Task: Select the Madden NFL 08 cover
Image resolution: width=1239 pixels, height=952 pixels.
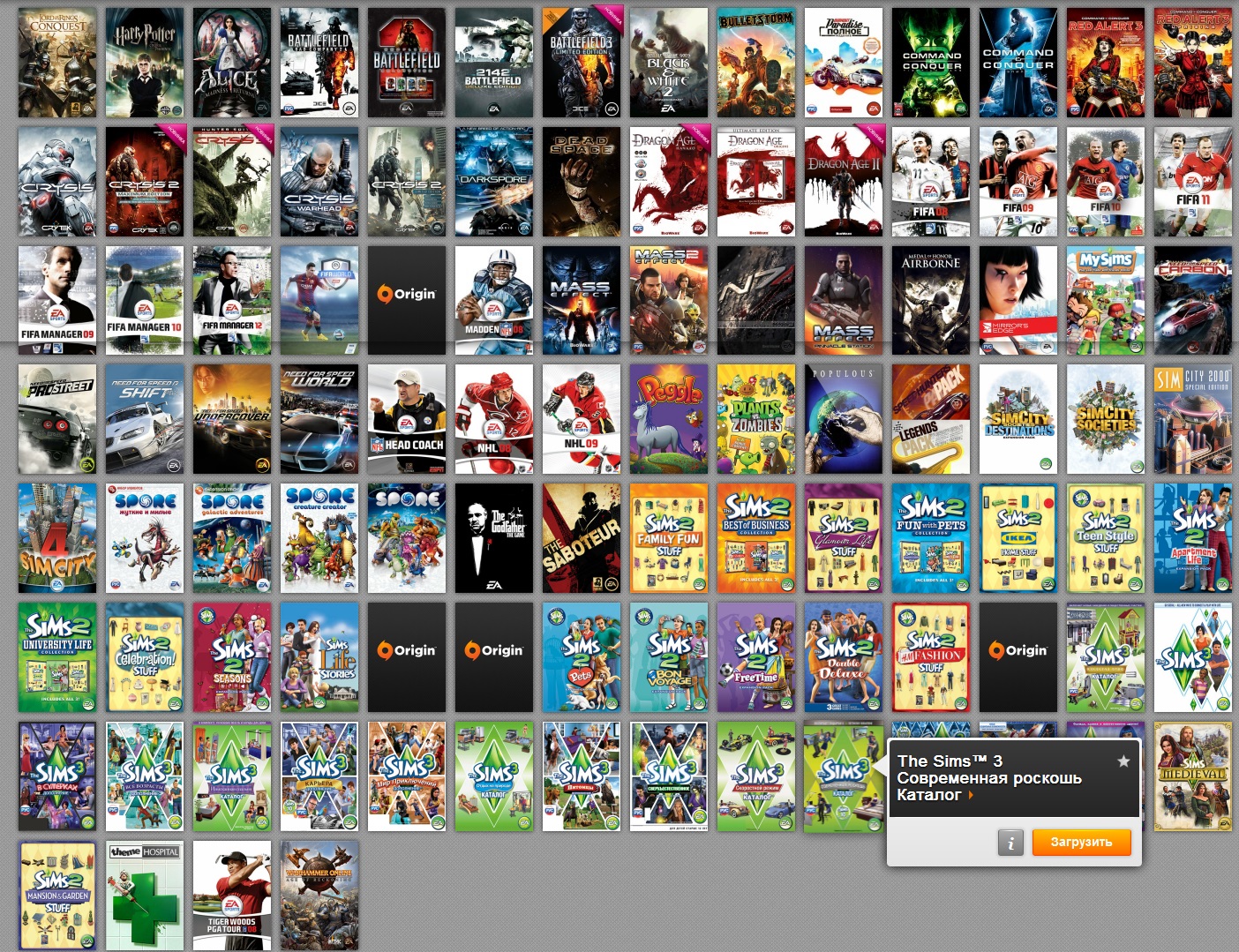Action: pos(494,300)
